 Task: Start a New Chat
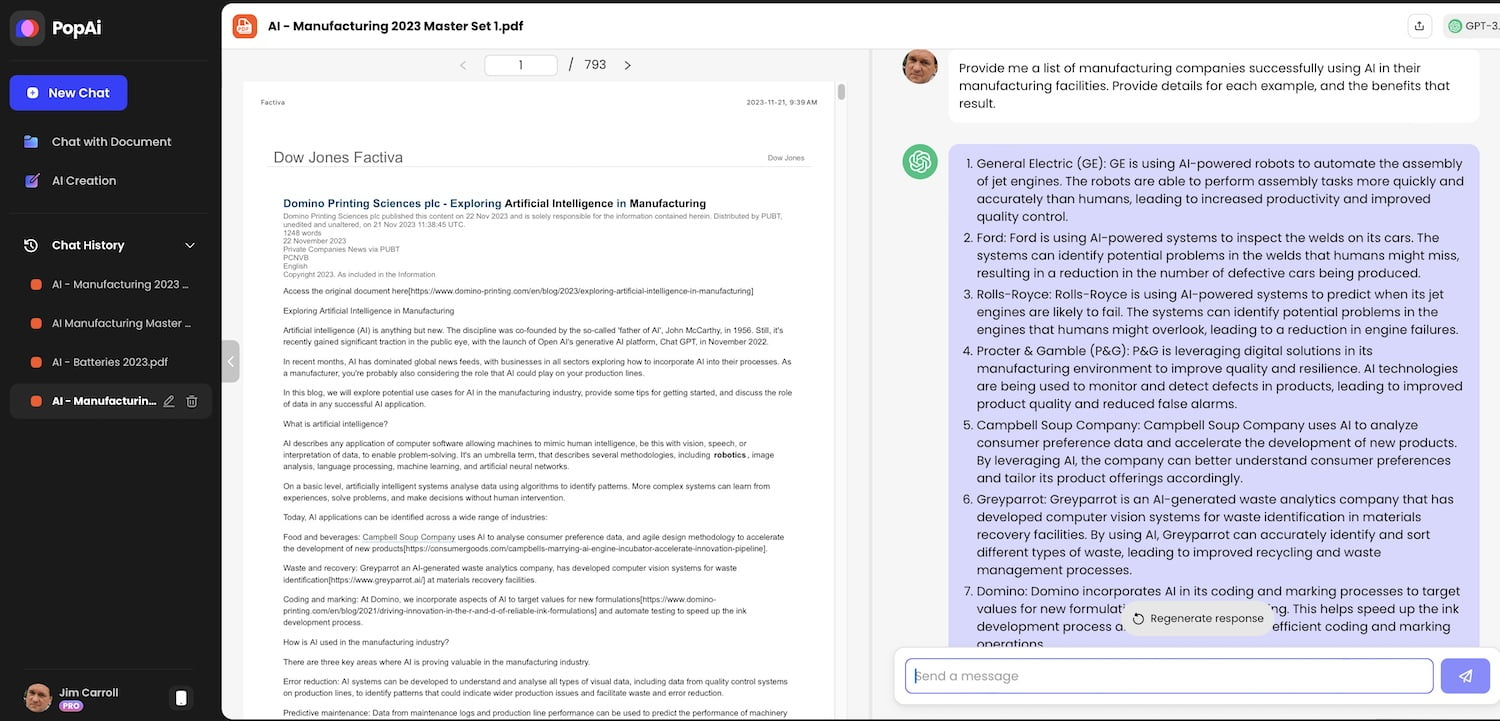coord(68,93)
